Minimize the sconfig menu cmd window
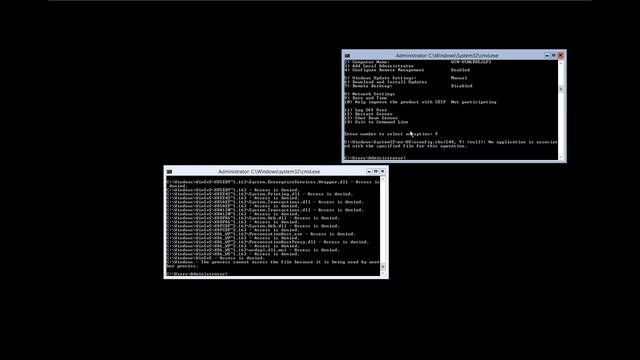 pos(547,56)
